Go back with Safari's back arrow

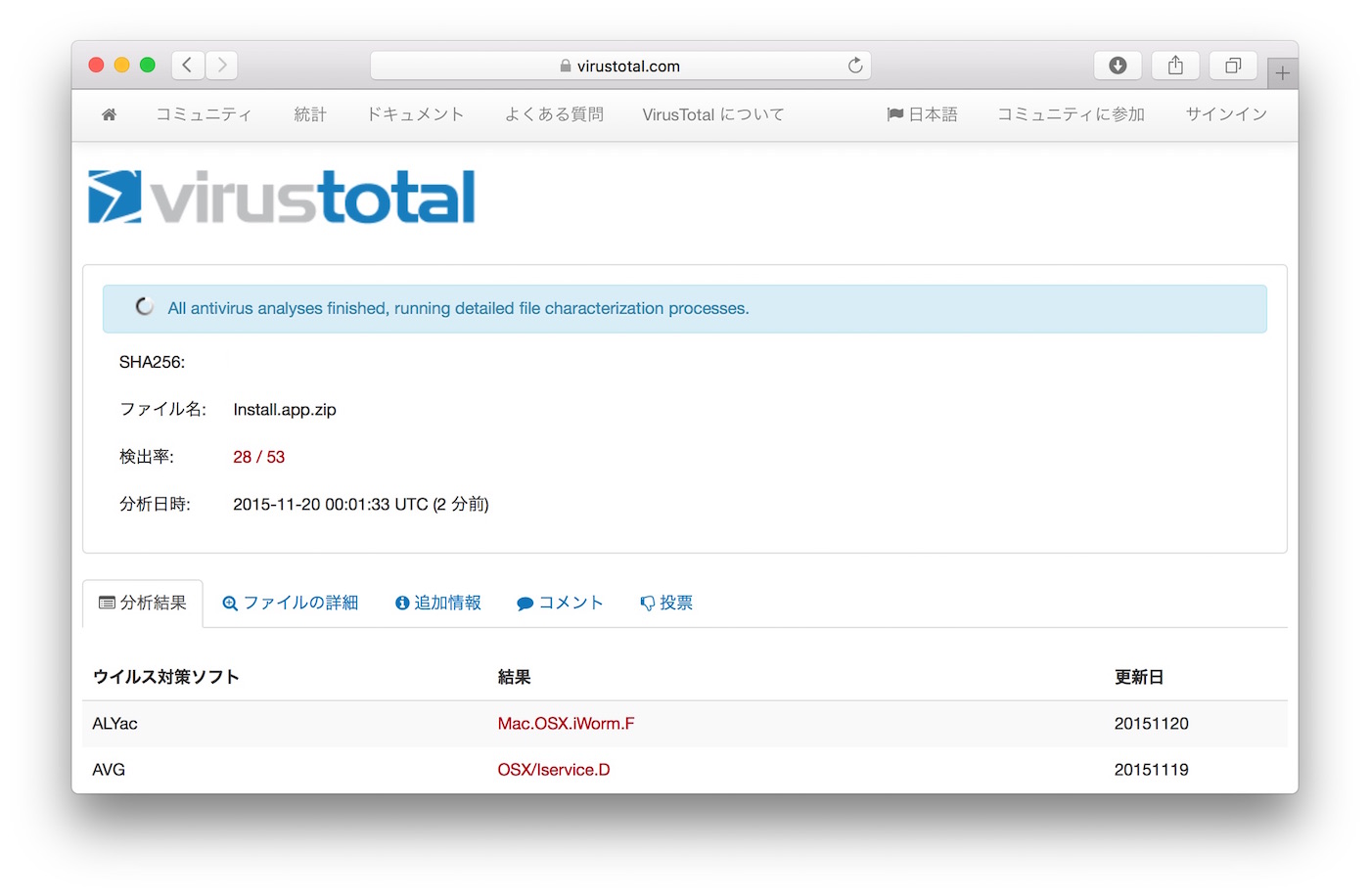pos(187,66)
